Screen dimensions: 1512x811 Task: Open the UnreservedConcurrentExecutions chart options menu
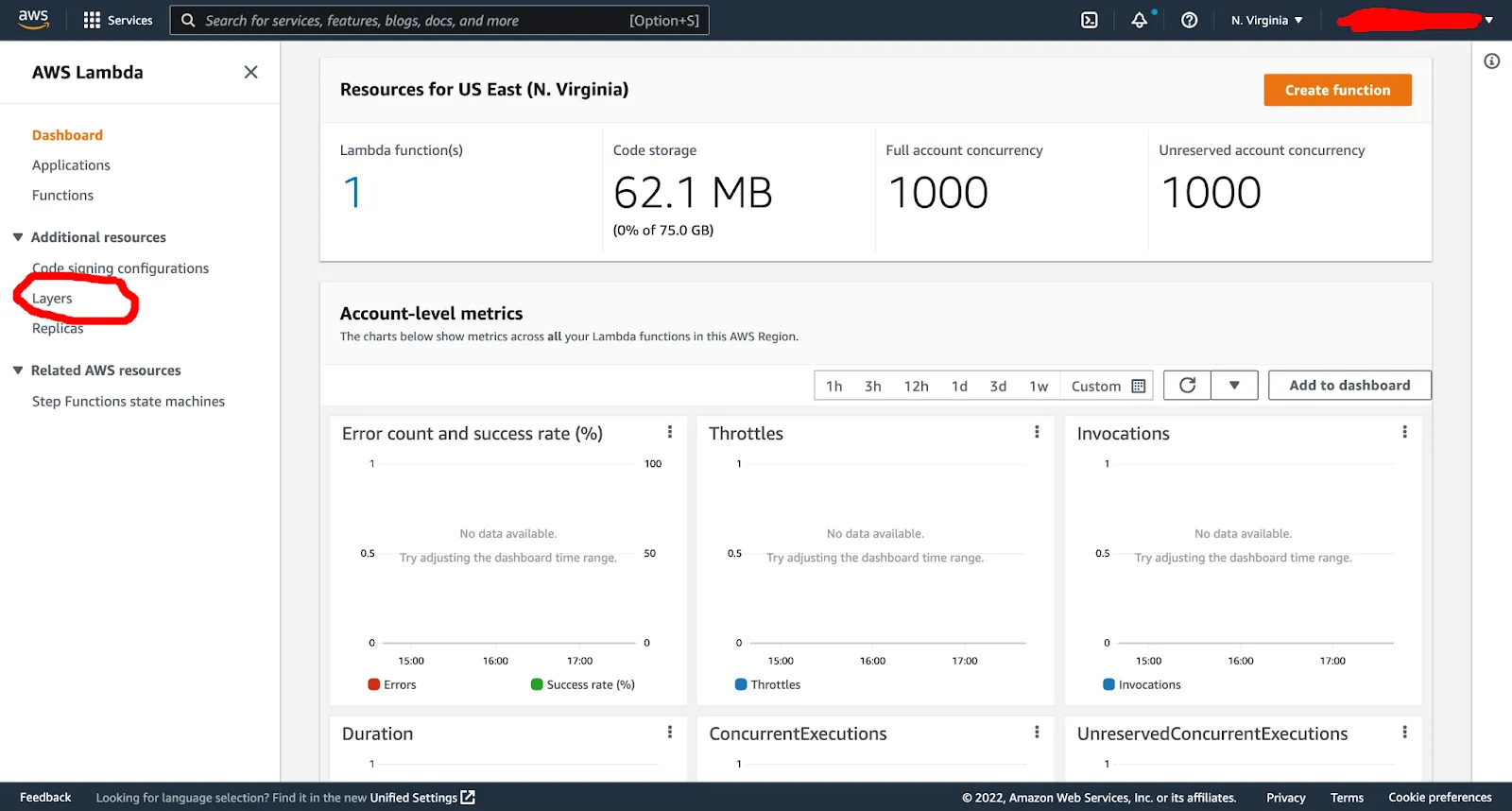point(1405,733)
